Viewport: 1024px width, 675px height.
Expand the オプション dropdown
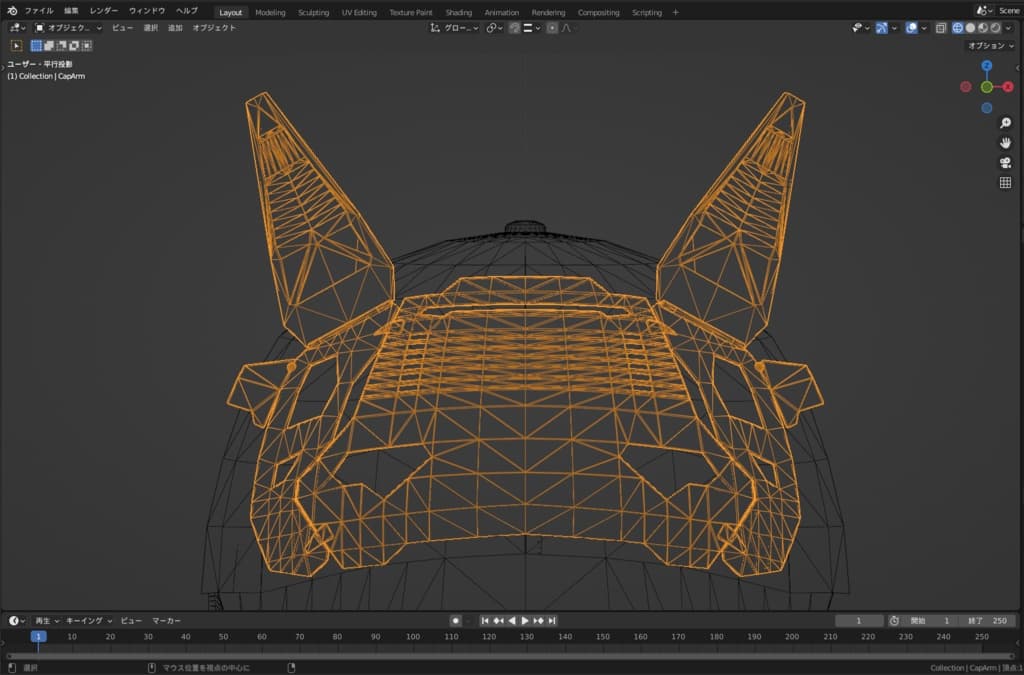[x=992, y=46]
